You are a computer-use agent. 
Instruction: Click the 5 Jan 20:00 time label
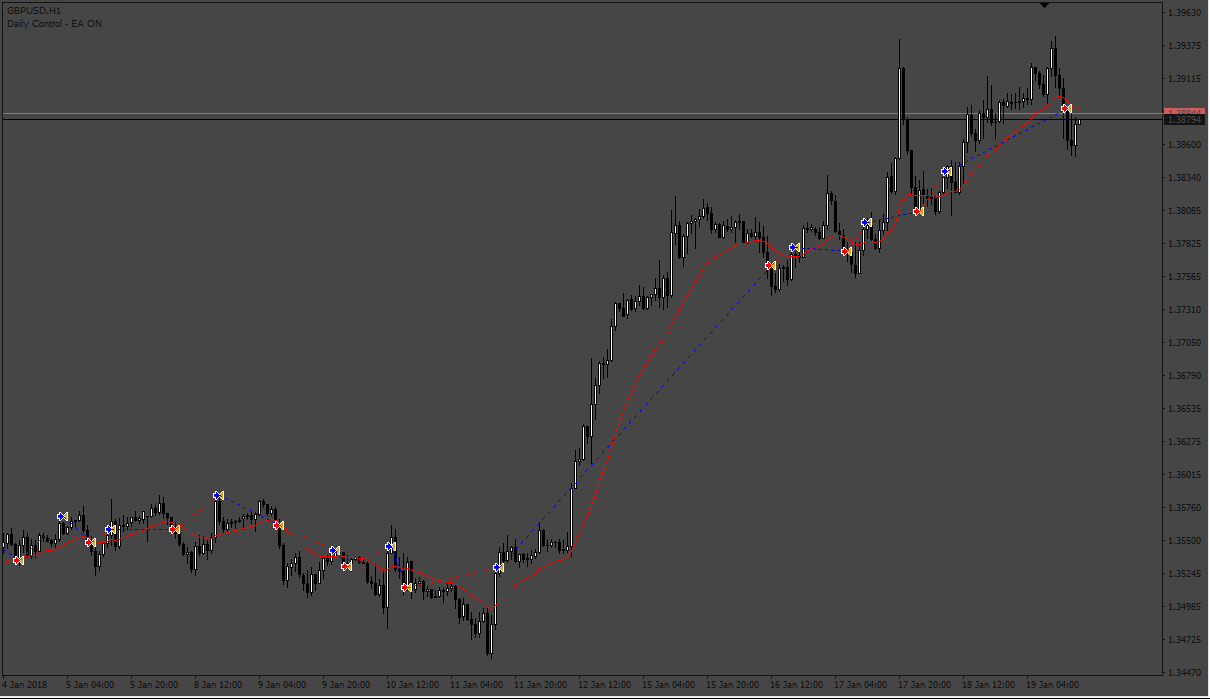tap(155, 686)
